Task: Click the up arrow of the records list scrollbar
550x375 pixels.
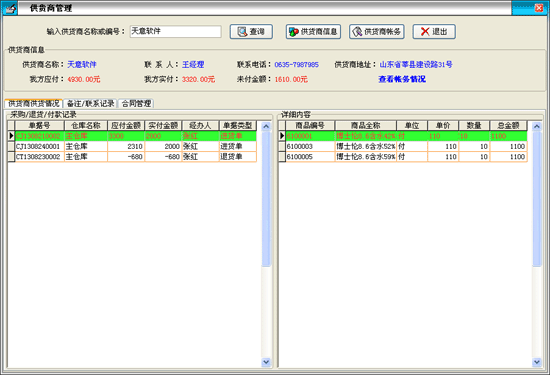Action: pyautogui.click(x=266, y=126)
